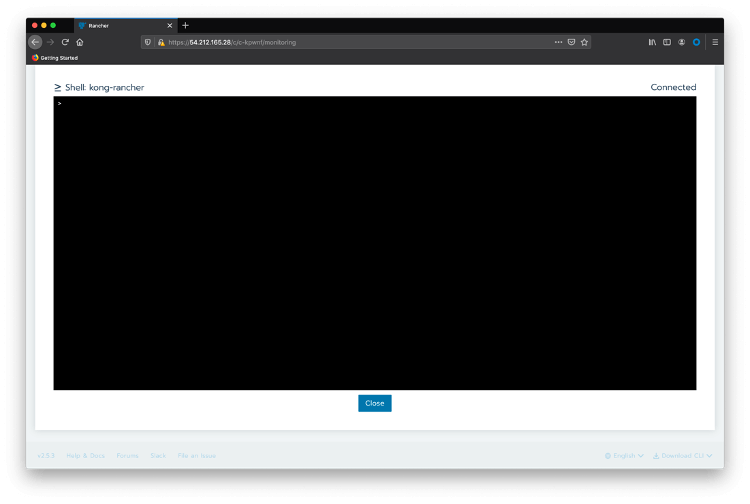Open the Firefox hamburger menu
The height and width of the screenshot is (504, 750).
(x=715, y=42)
